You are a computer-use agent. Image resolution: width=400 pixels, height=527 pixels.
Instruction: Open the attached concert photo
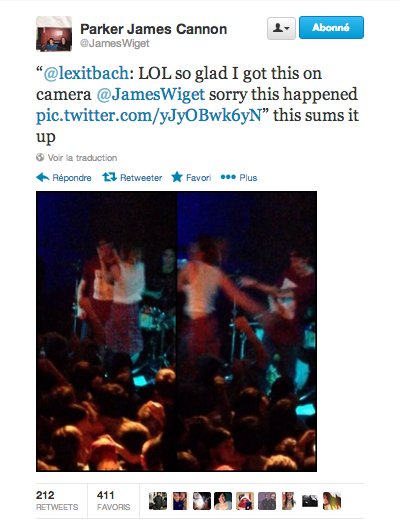coord(176,331)
